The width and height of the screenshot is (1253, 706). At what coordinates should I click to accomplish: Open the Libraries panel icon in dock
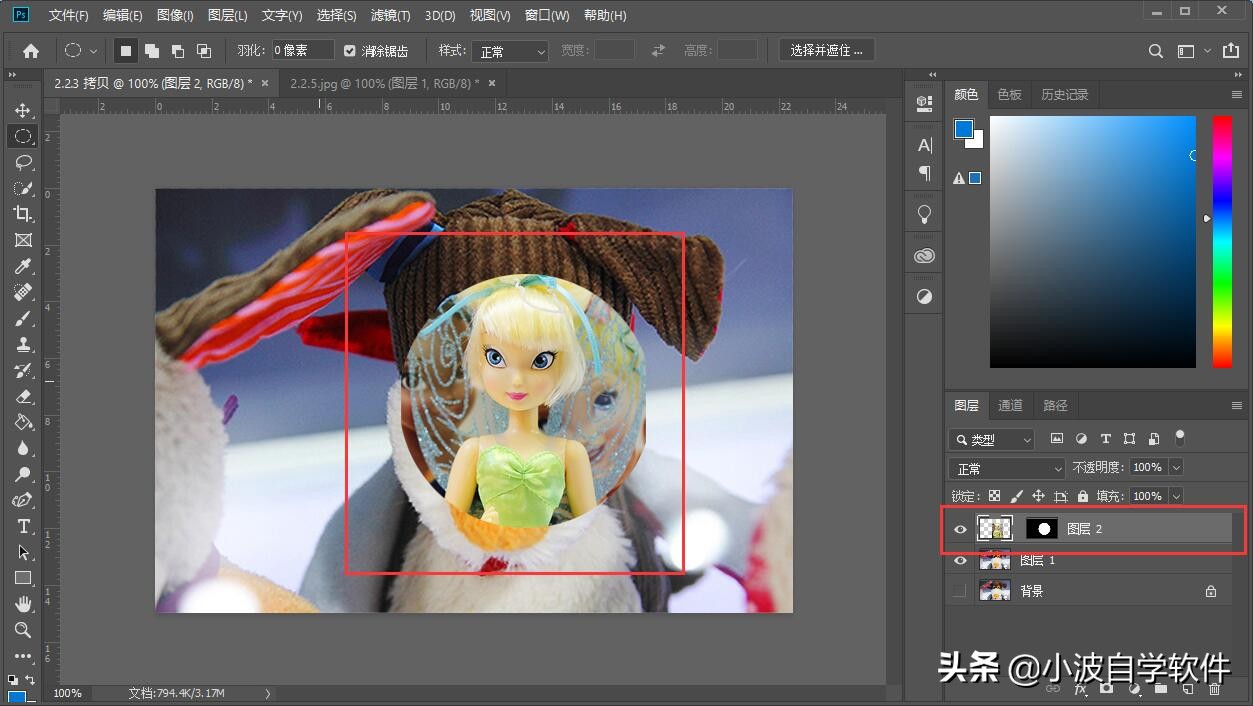point(924,256)
